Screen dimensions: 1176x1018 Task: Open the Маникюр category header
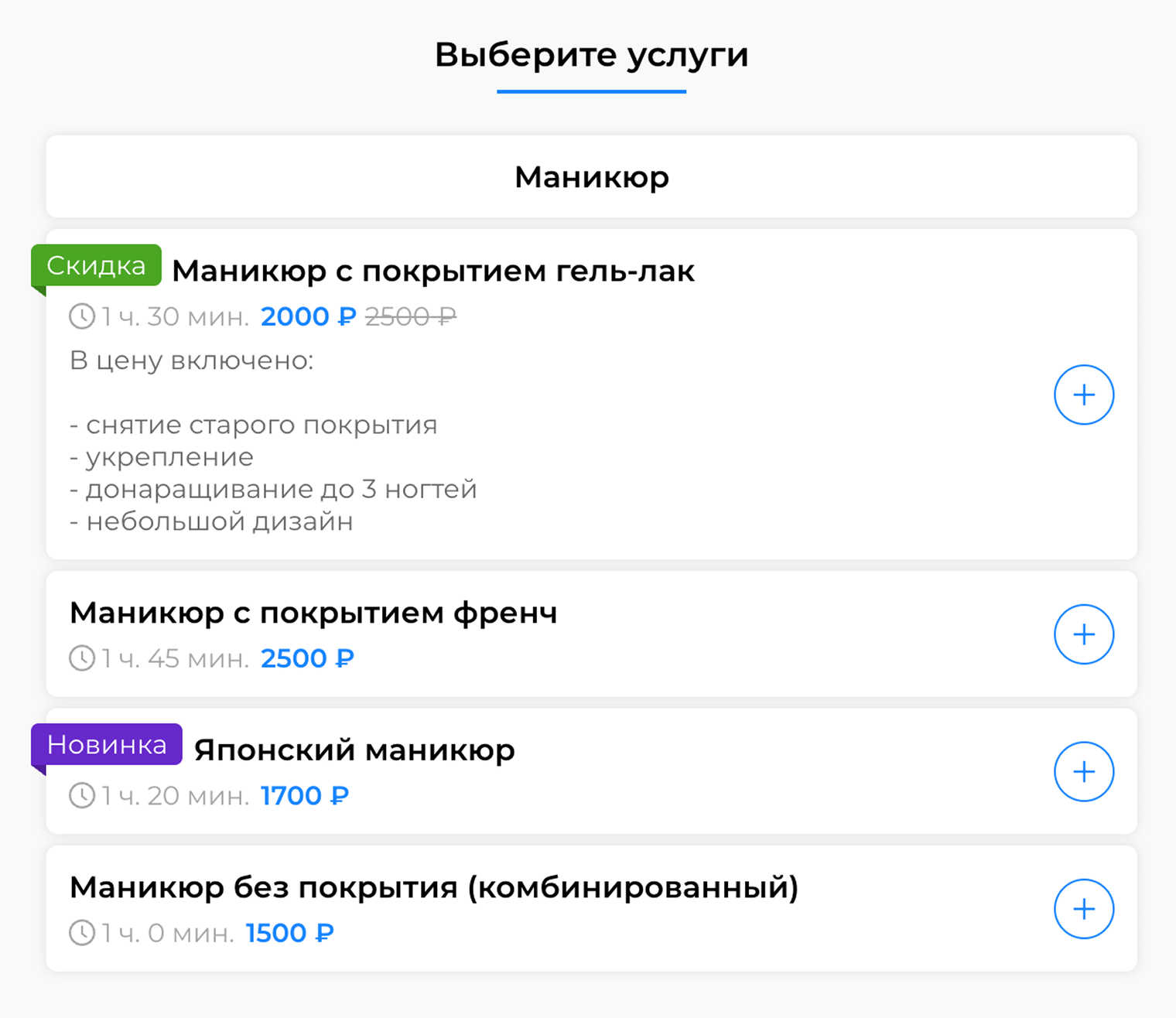tap(592, 176)
